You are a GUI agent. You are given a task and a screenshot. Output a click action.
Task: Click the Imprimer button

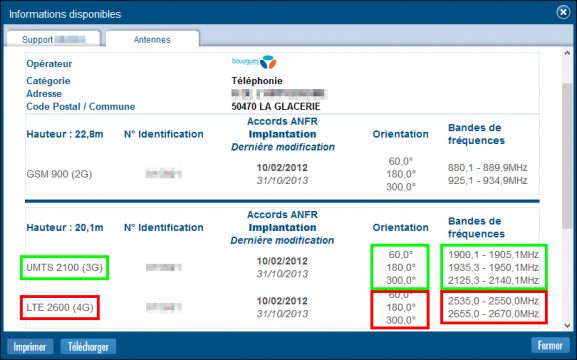point(30,346)
